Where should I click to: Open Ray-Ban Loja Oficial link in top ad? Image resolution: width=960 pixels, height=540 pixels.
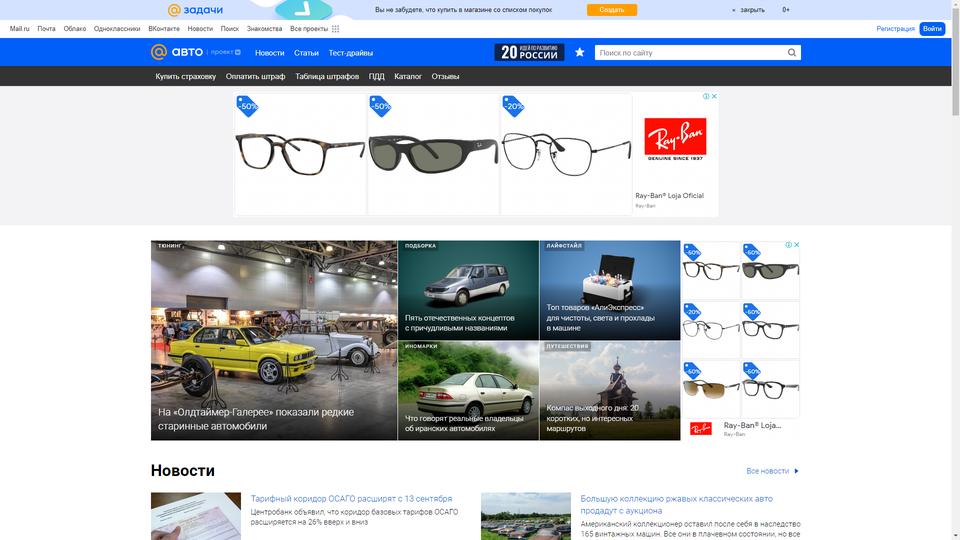(x=669, y=196)
